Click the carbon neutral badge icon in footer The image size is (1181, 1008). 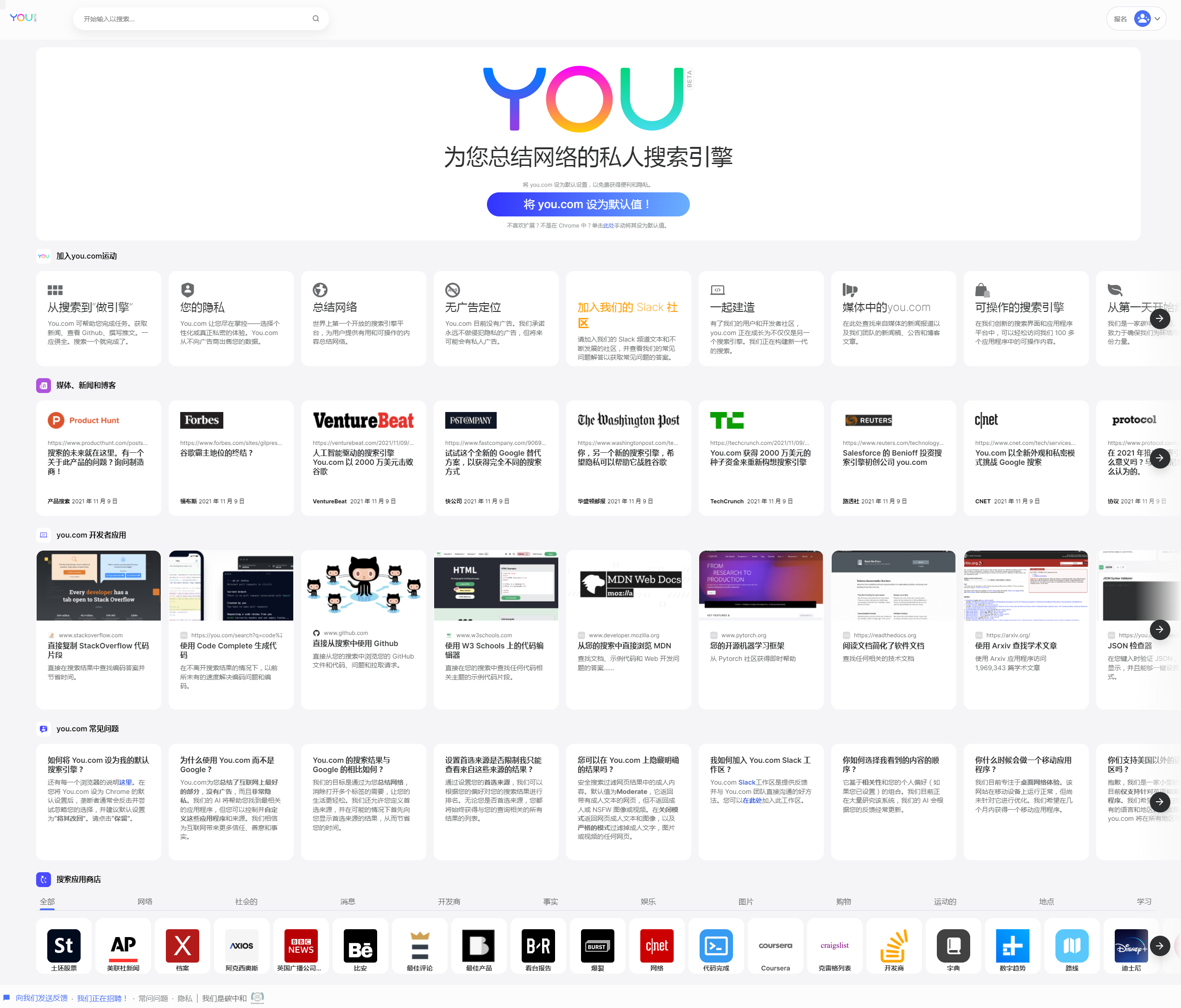258,997
